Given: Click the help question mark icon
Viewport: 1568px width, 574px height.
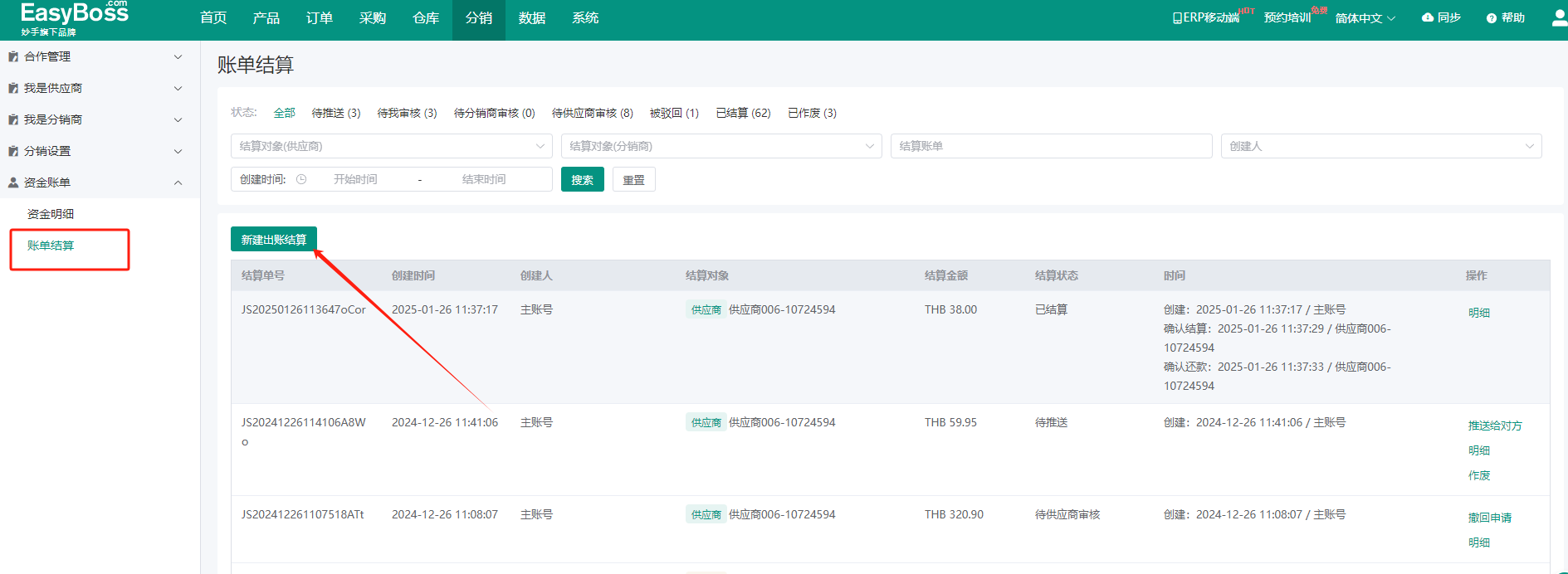Looking at the screenshot, I should coord(1491,18).
